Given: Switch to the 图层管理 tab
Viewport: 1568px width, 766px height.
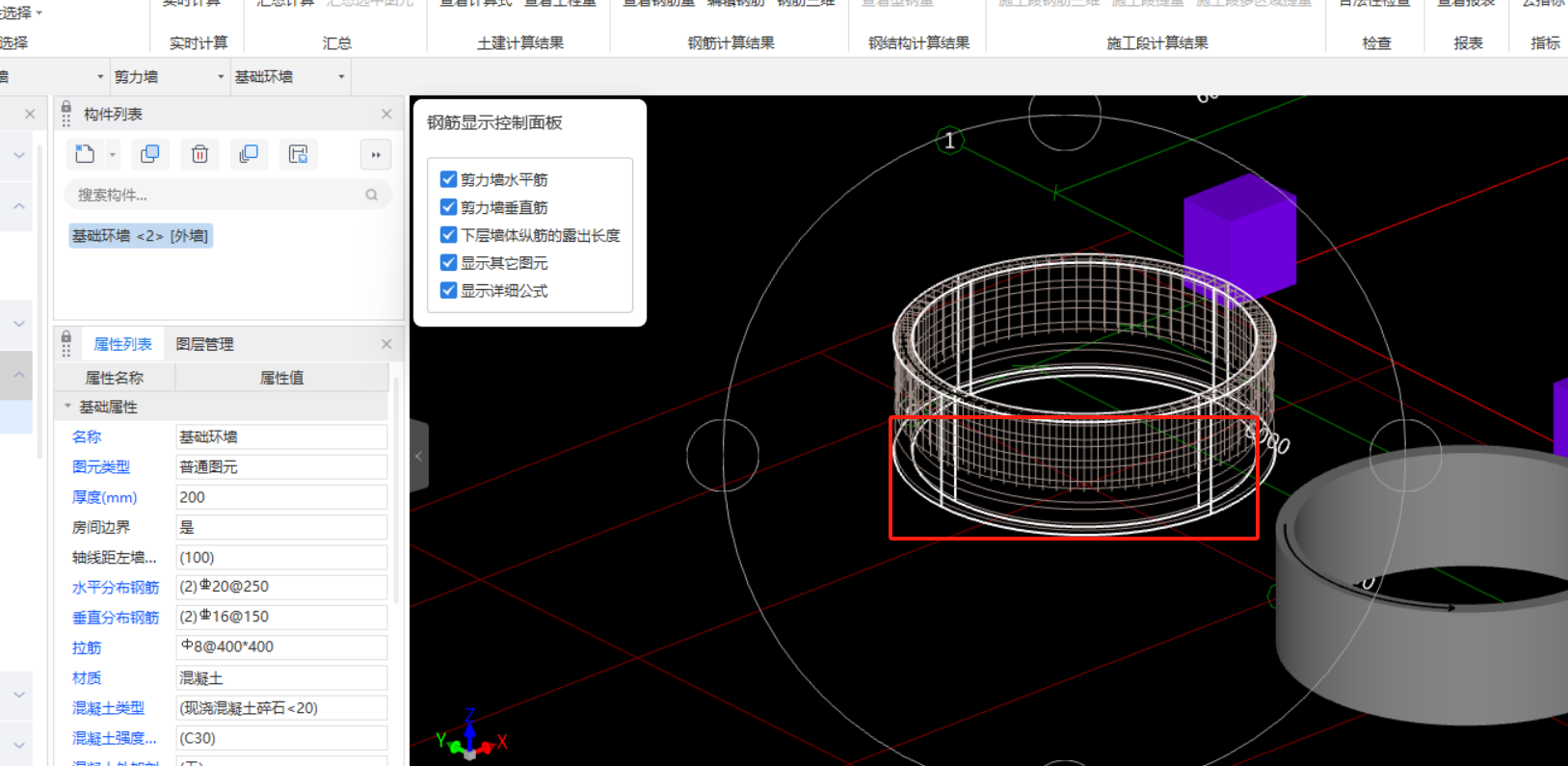Looking at the screenshot, I should [x=204, y=344].
